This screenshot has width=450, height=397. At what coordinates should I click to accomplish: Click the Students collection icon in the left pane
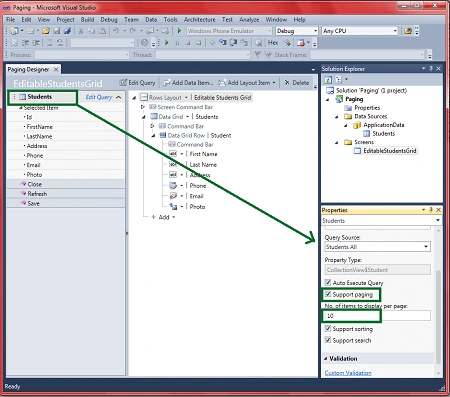[22, 97]
